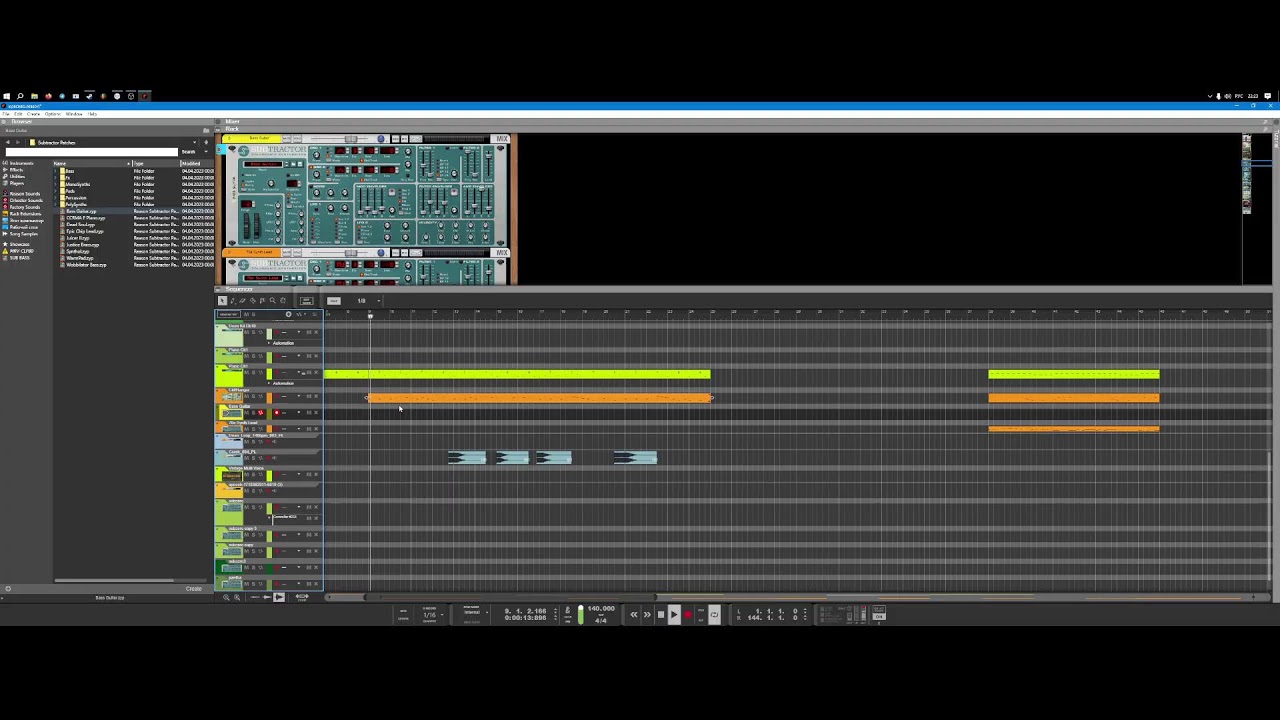
Task: Click the Fast Forward transport button
Action: coord(647,615)
